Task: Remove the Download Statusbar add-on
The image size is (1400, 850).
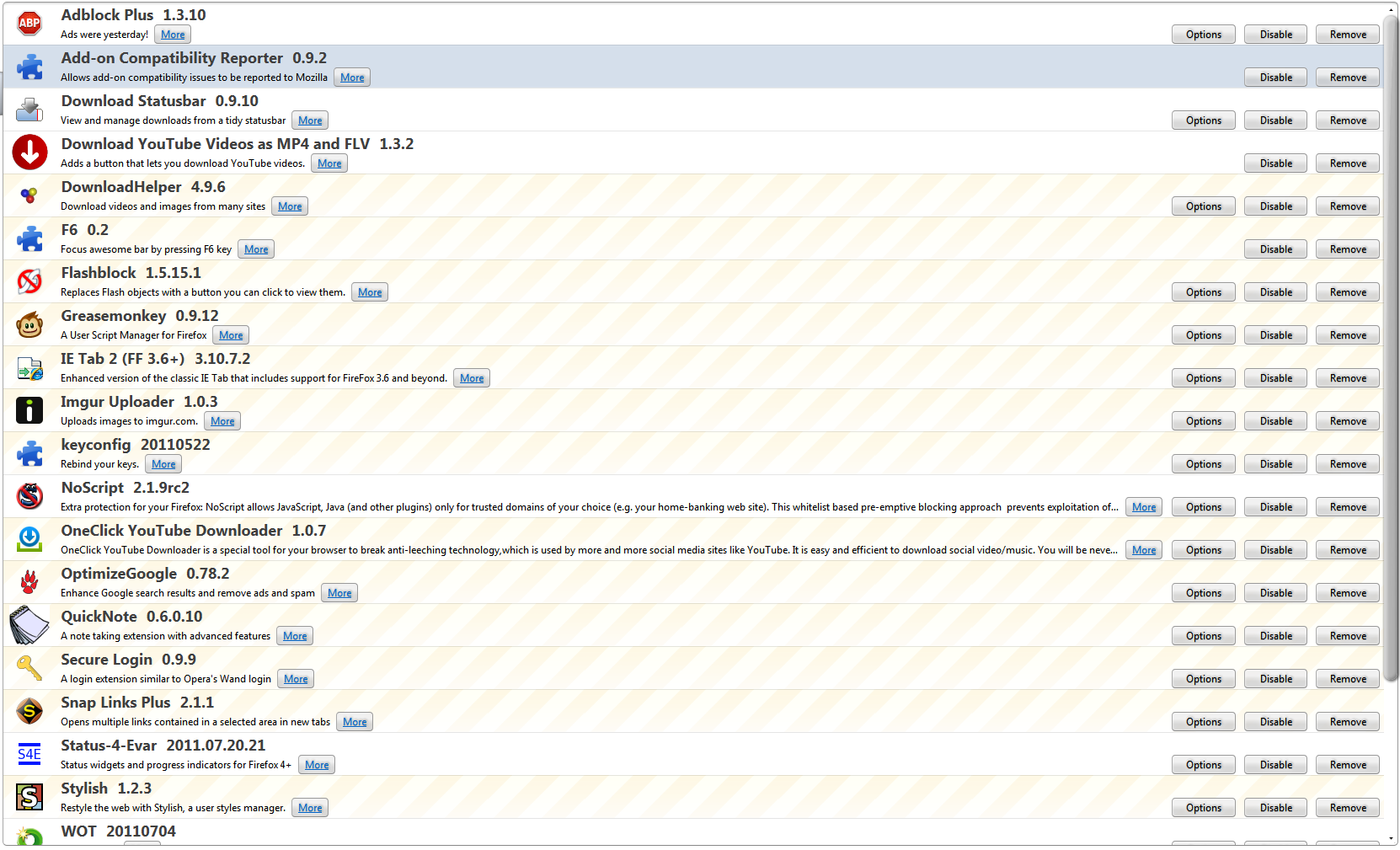Action: coord(1348,120)
